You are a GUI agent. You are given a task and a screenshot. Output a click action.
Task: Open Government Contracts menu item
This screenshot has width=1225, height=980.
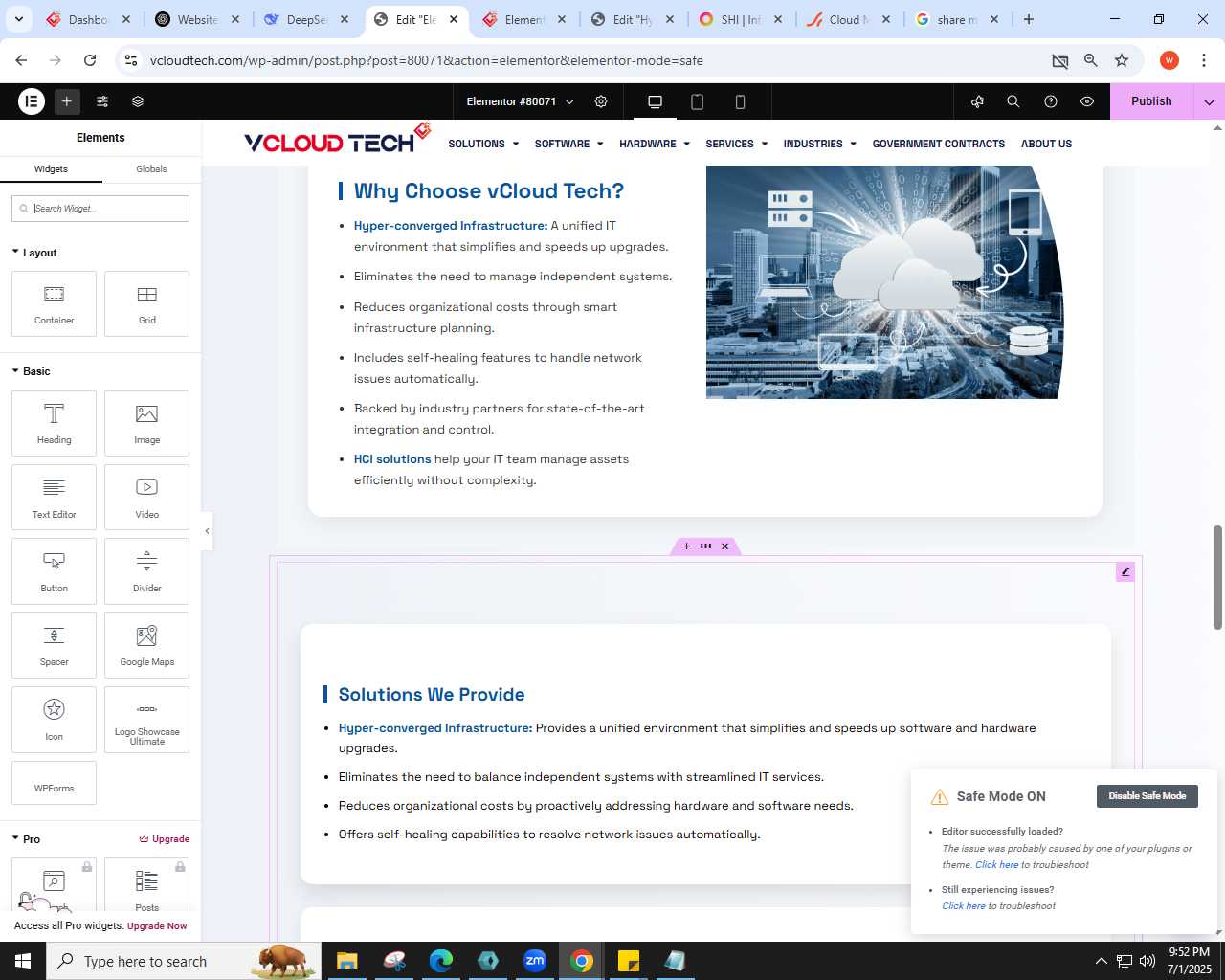pyautogui.click(x=939, y=144)
